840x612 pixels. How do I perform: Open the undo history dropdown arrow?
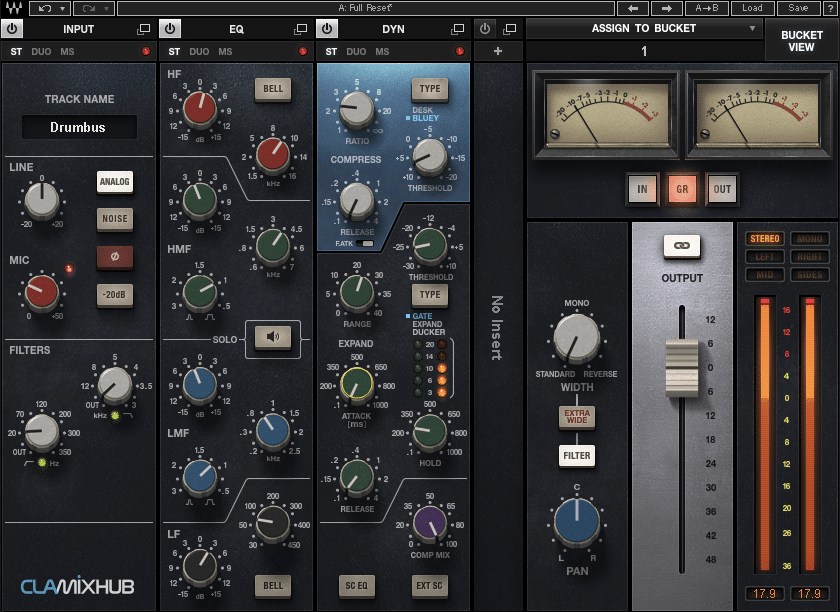(x=63, y=8)
